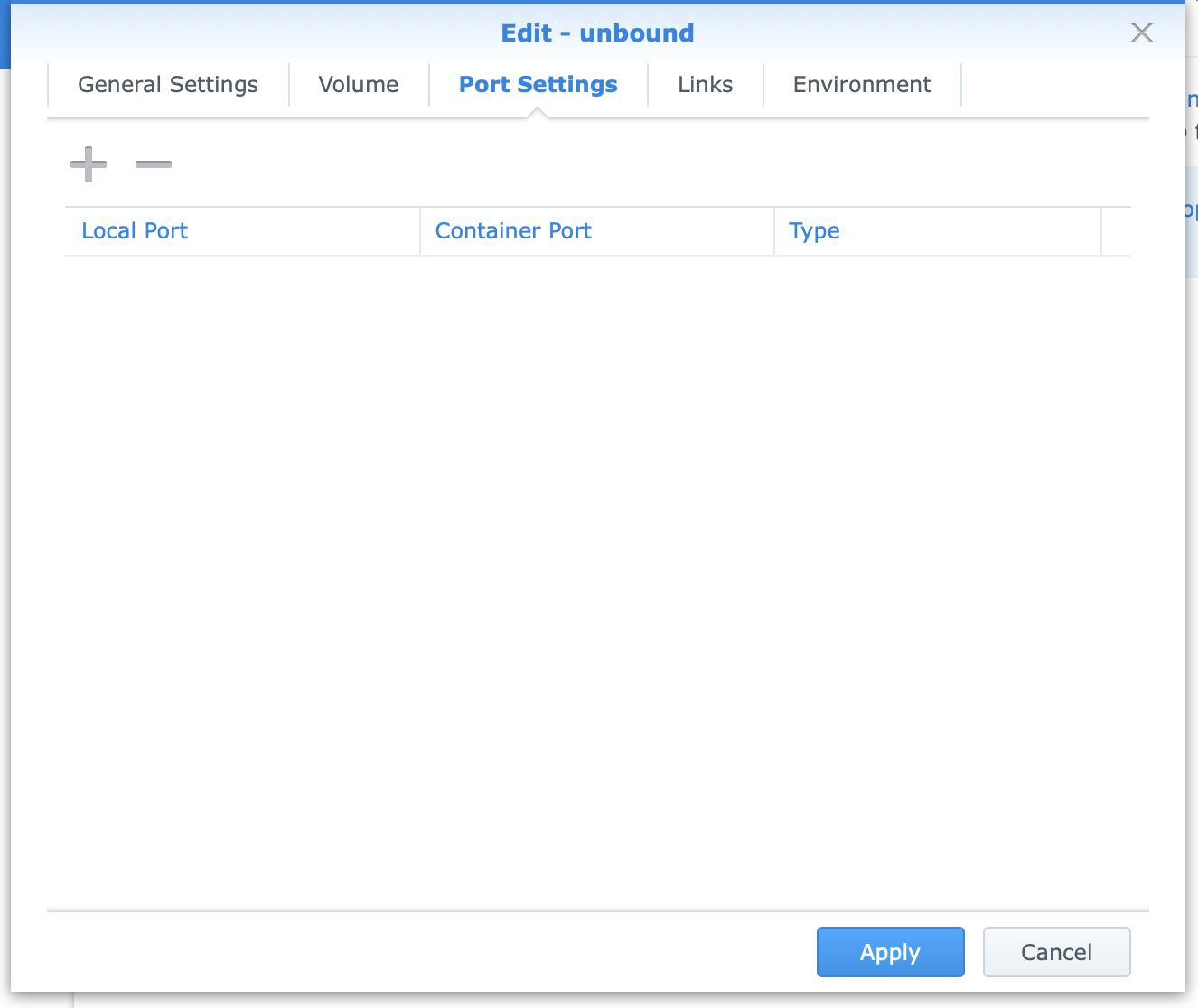Switch to the General Settings tab

point(168,85)
